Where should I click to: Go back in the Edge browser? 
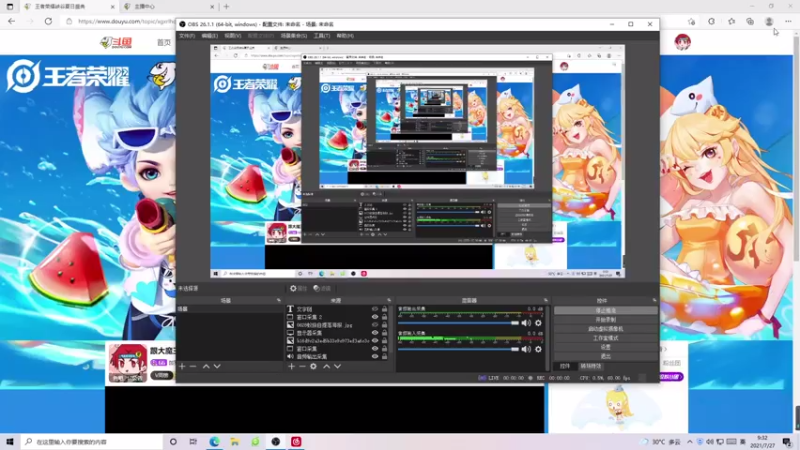point(11,21)
